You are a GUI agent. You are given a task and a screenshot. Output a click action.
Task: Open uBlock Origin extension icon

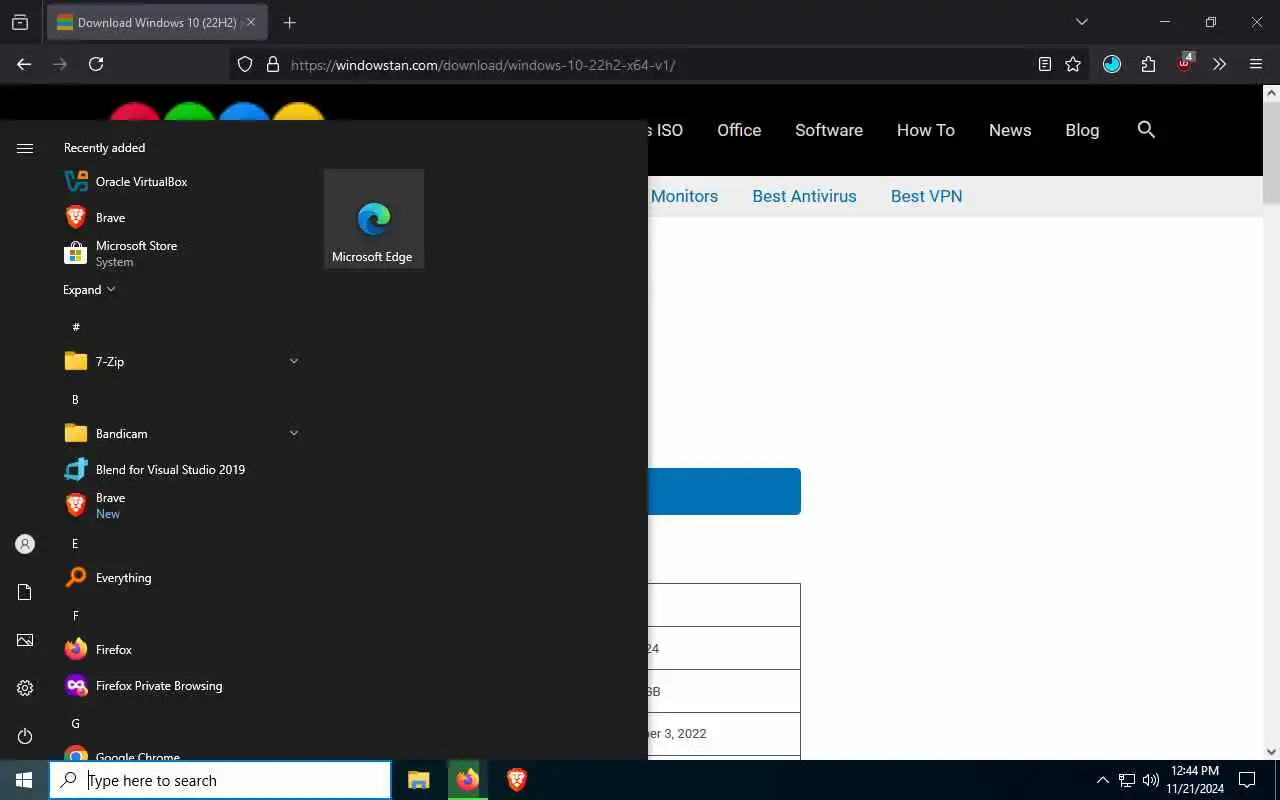point(1185,64)
